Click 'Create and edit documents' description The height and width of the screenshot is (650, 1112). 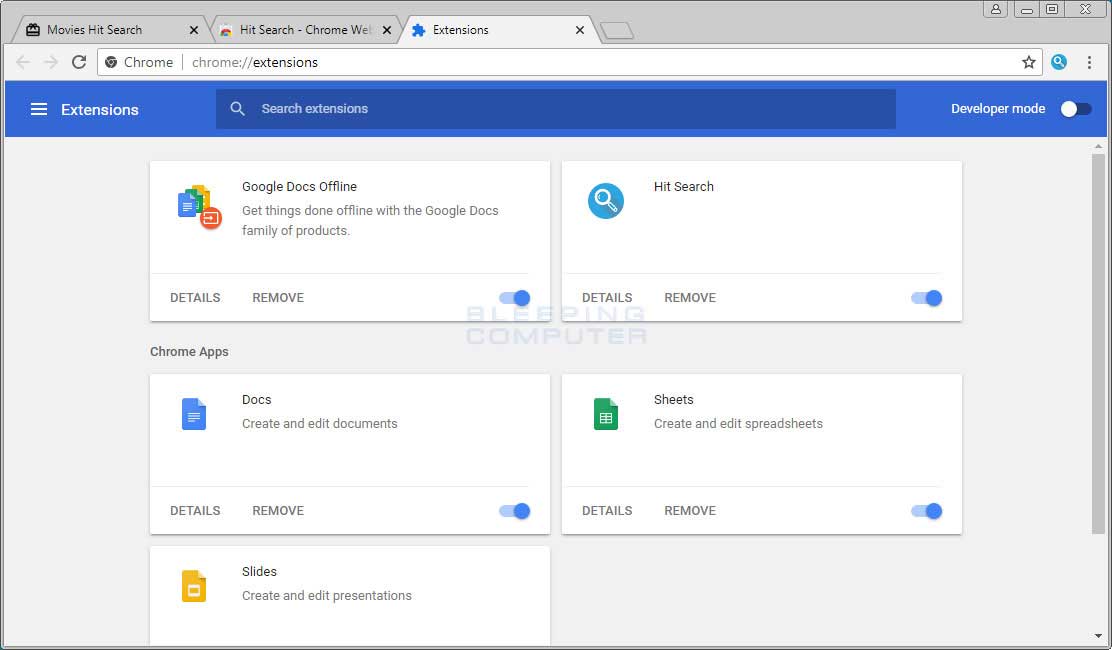pyautogui.click(x=320, y=423)
